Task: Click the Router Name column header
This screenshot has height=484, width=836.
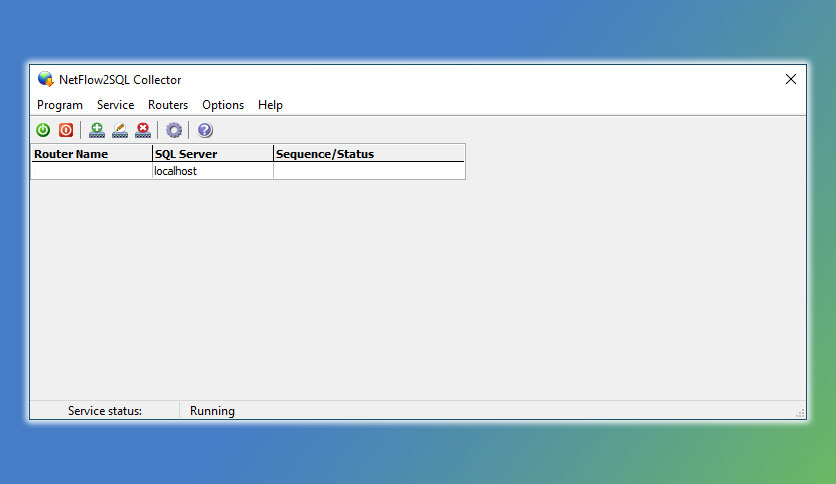Action: (x=92, y=154)
